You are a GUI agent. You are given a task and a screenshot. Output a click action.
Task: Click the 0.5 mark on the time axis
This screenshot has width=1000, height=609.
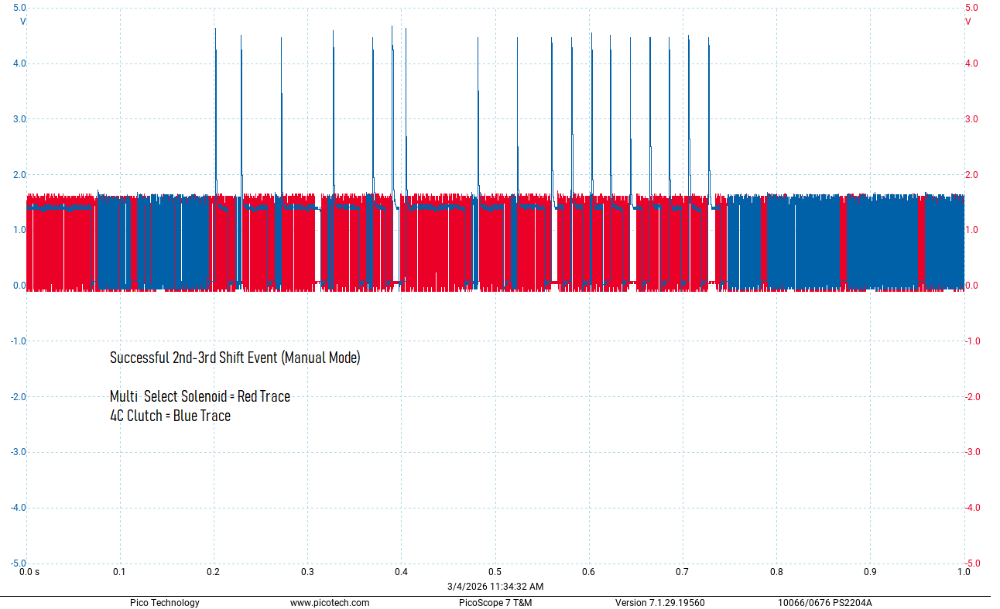click(495, 572)
